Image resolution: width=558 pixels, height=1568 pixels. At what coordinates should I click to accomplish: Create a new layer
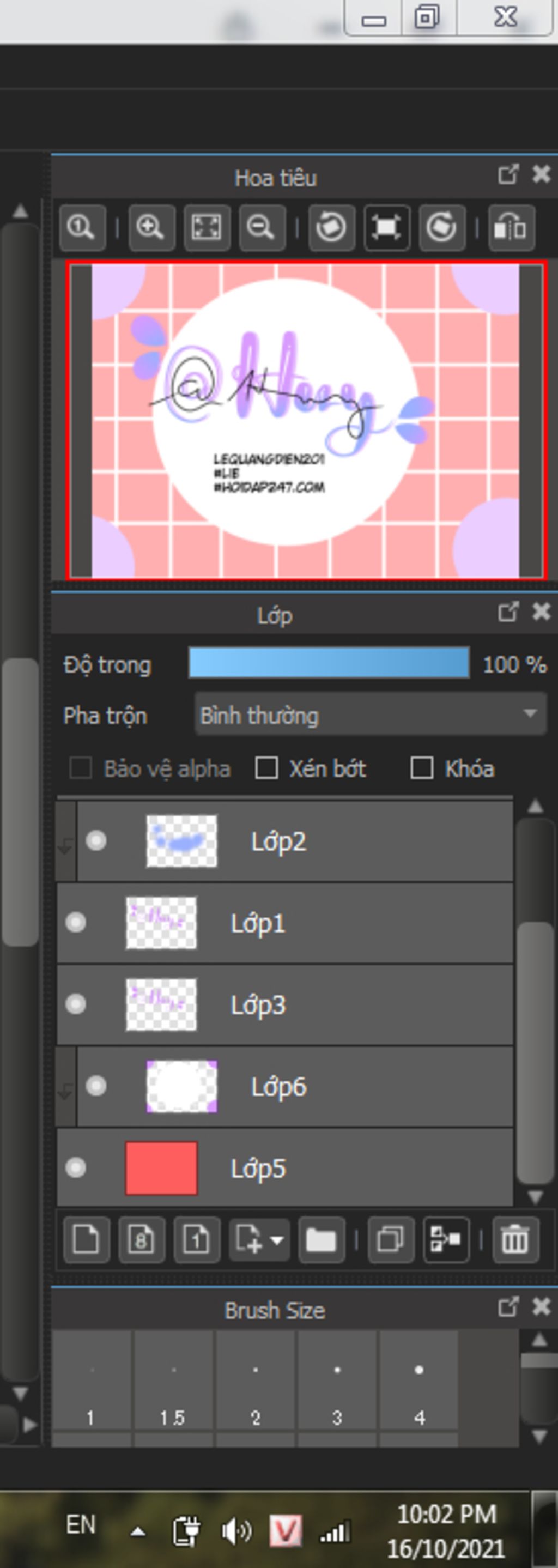click(86, 1239)
